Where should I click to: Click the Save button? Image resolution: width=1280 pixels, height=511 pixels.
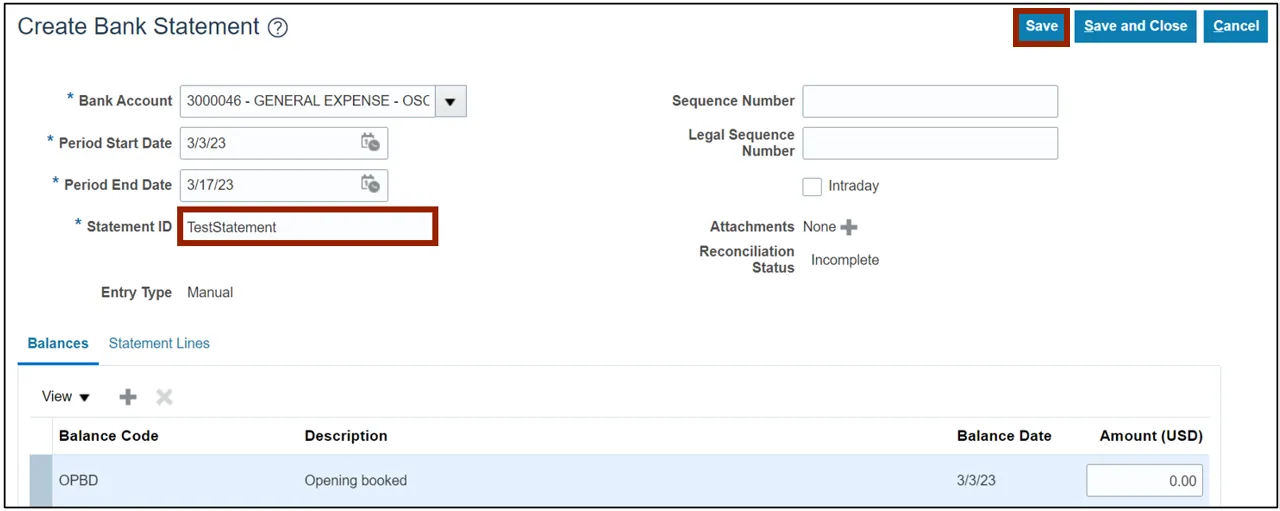click(1041, 27)
